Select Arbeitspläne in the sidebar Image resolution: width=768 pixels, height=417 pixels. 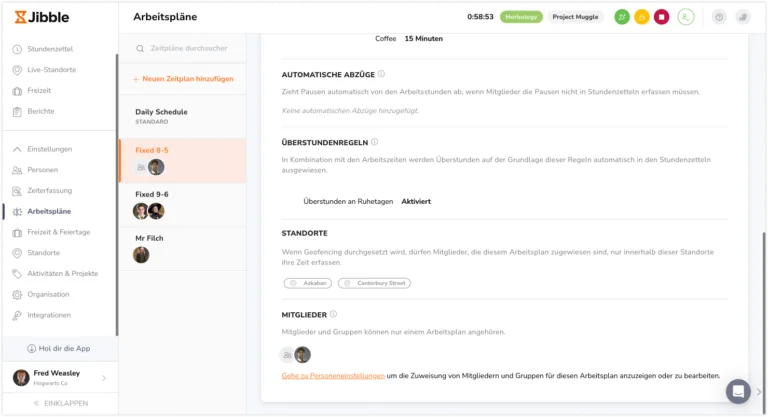[x=49, y=211]
